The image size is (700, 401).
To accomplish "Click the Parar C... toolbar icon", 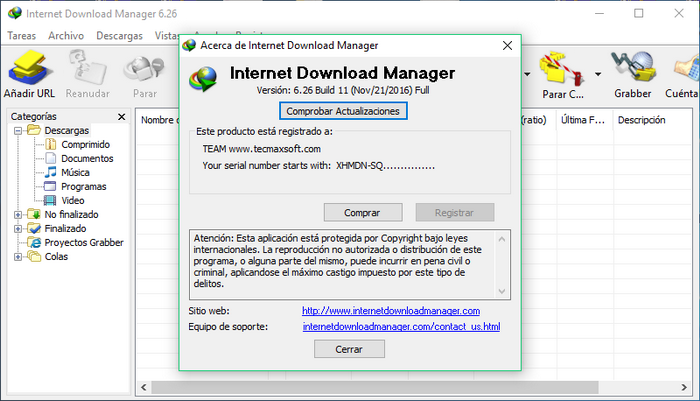I will pyautogui.click(x=562, y=68).
